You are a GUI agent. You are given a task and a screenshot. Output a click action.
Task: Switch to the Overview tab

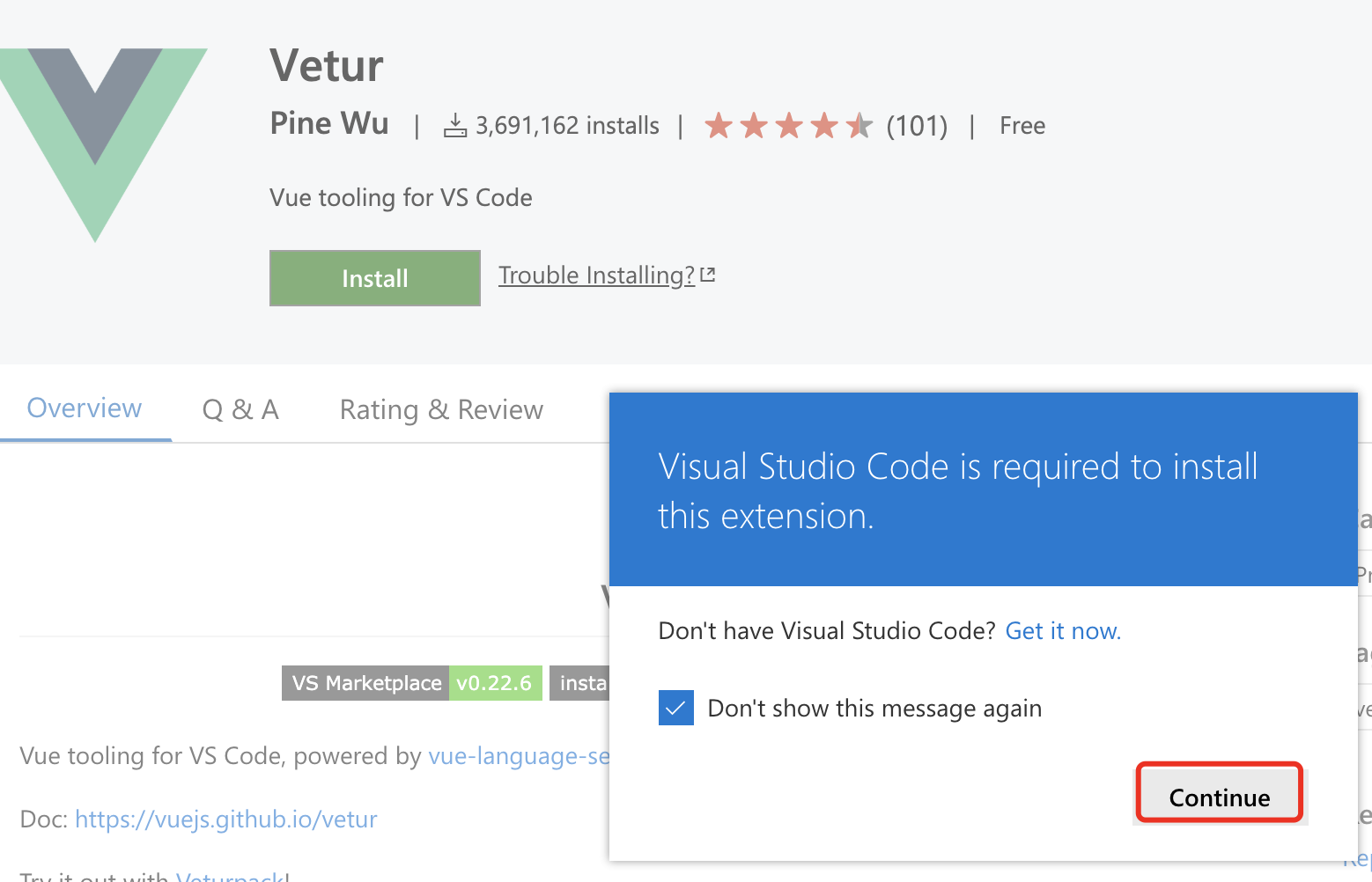tap(85, 408)
